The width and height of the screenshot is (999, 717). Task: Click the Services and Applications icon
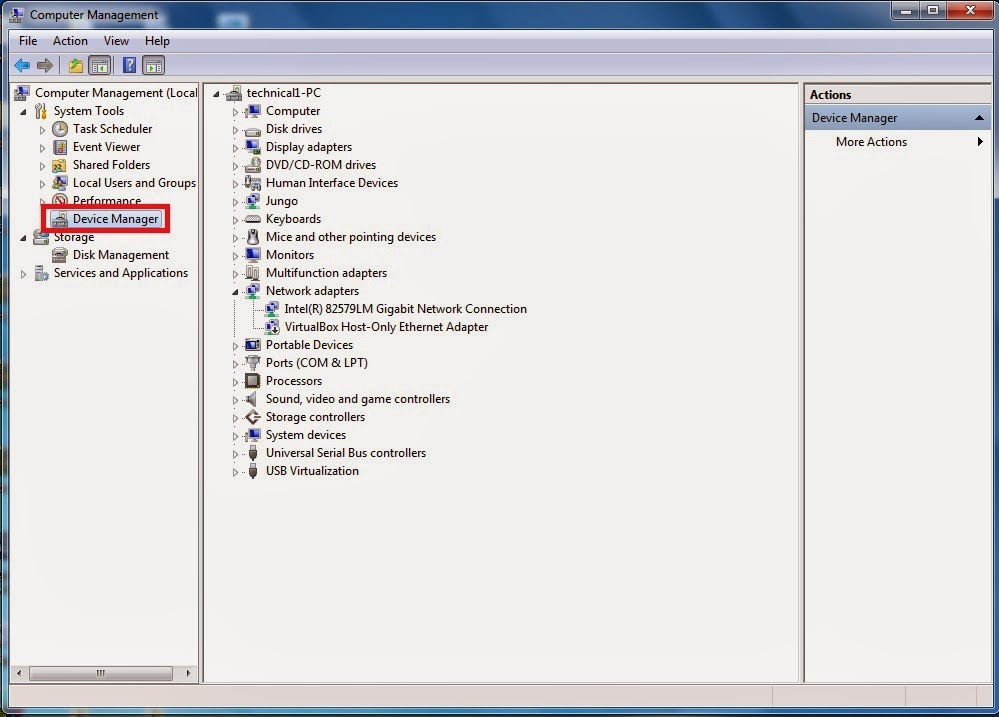tap(41, 273)
